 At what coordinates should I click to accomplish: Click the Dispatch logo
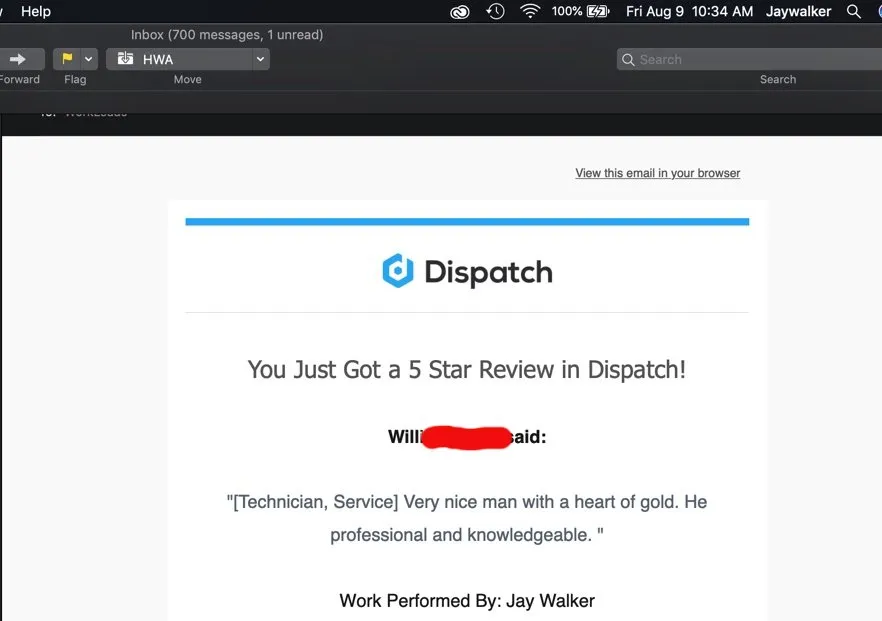(x=467, y=272)
